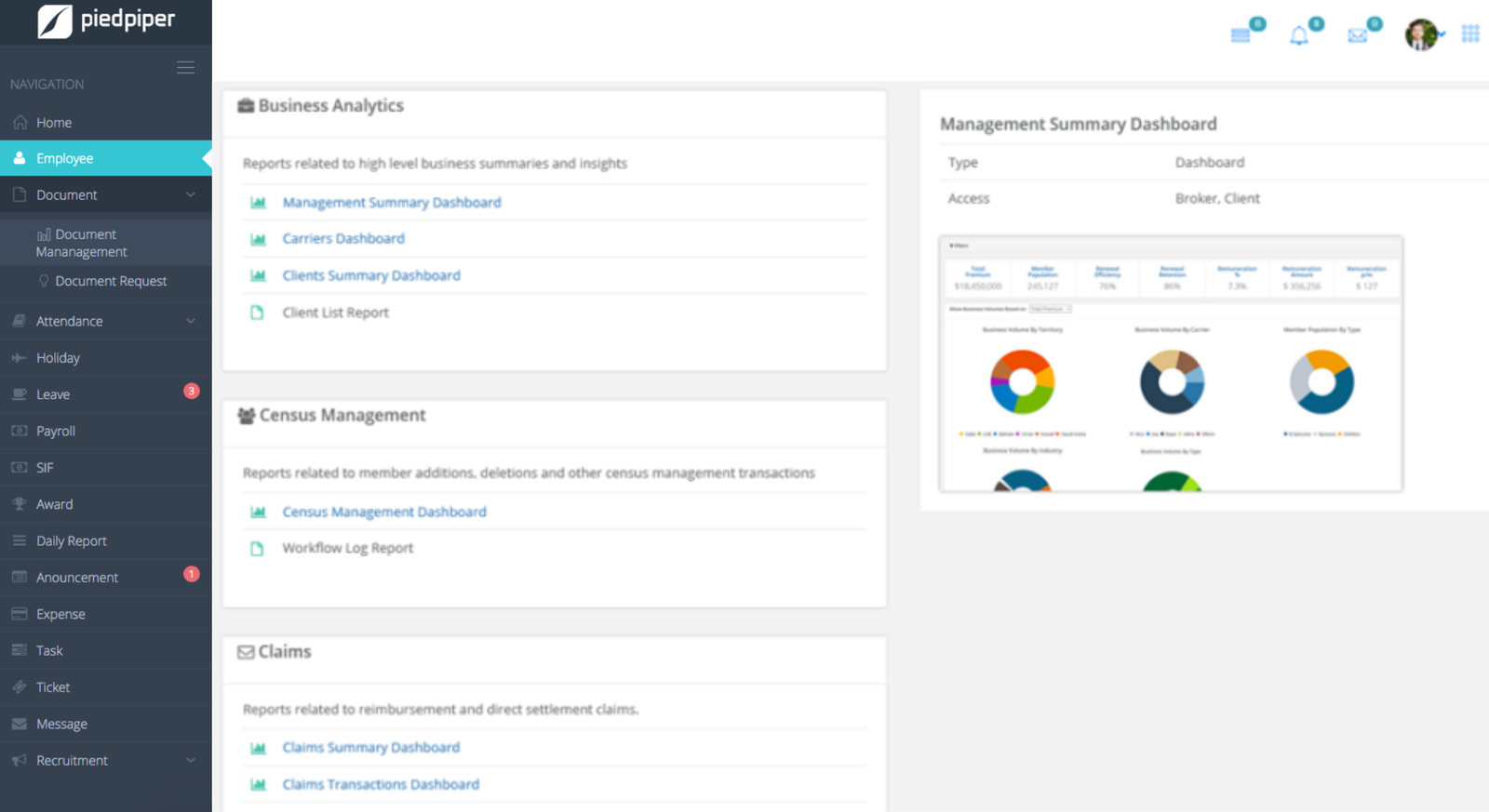Click the piedpiper logo
The height and width of the screenshot is (812, 1489).
(106, 20)
